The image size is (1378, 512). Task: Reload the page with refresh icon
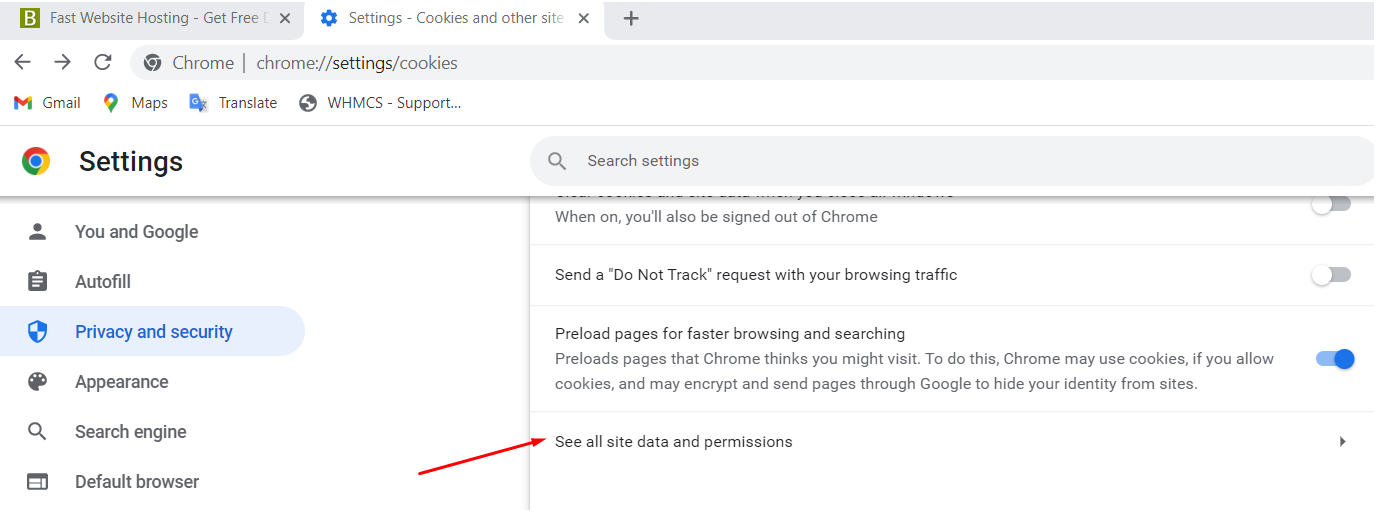pos(102,63)
